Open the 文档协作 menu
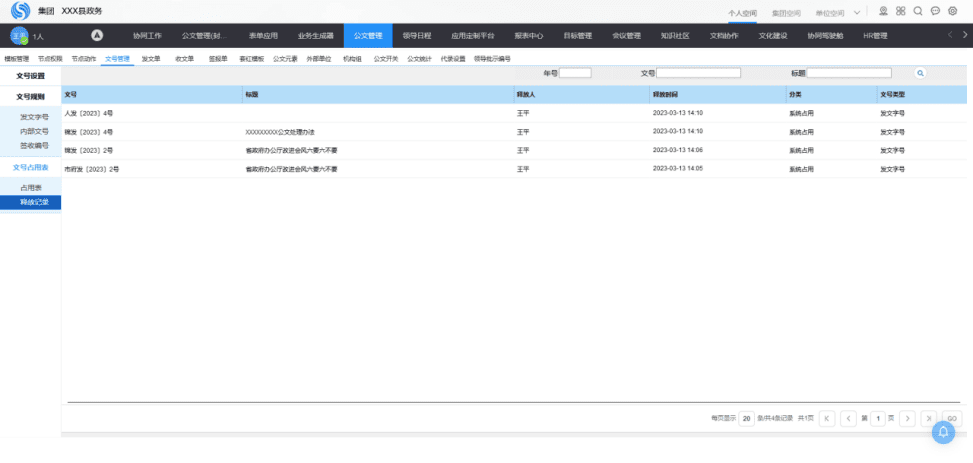This screenshot has width=973, height=463. [x=724, y=36]
